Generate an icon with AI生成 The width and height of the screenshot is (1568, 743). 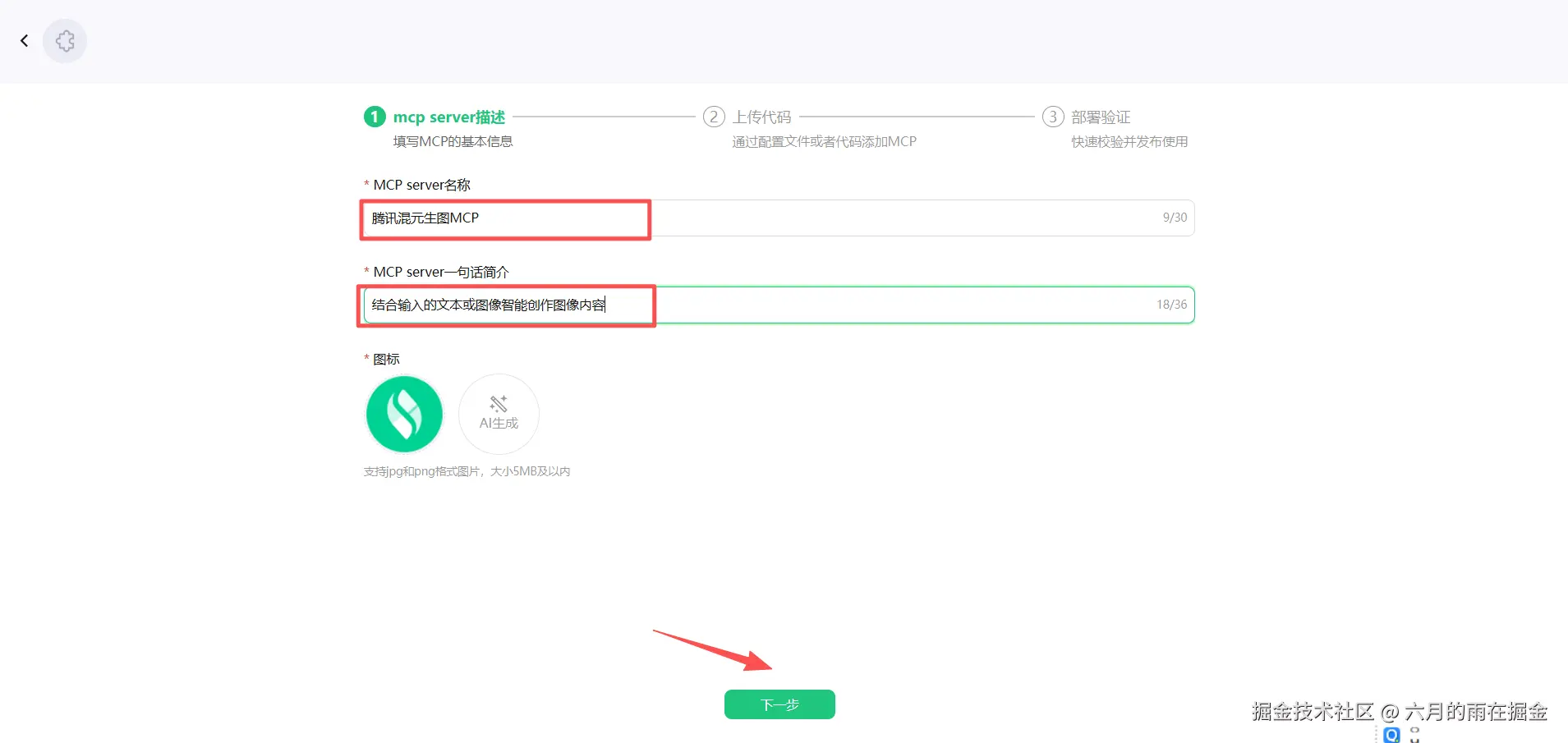[x=499, y=414]
